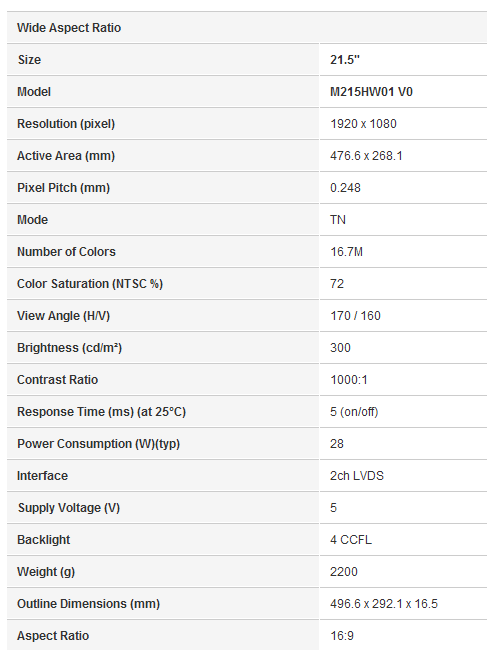487x658 pixels.
Task: Click the Wide Aspect Ratio header
Action: [69, 28]
